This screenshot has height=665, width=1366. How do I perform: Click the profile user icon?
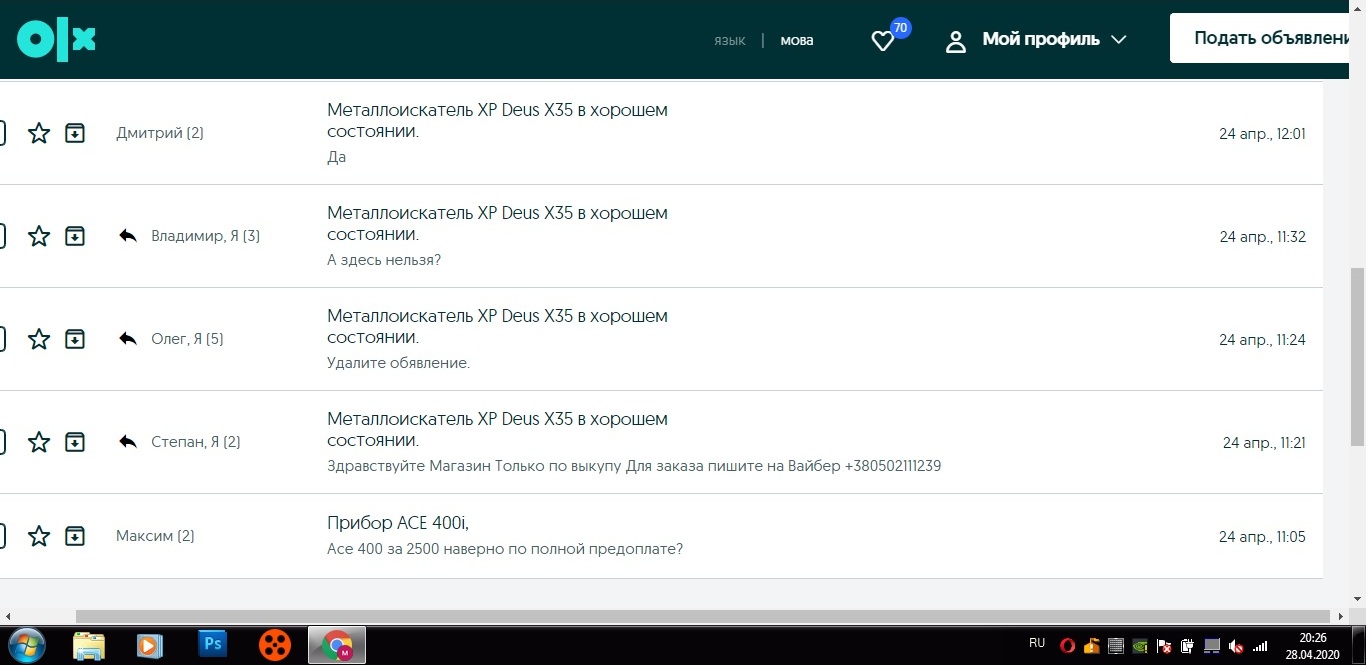(956, 41)
